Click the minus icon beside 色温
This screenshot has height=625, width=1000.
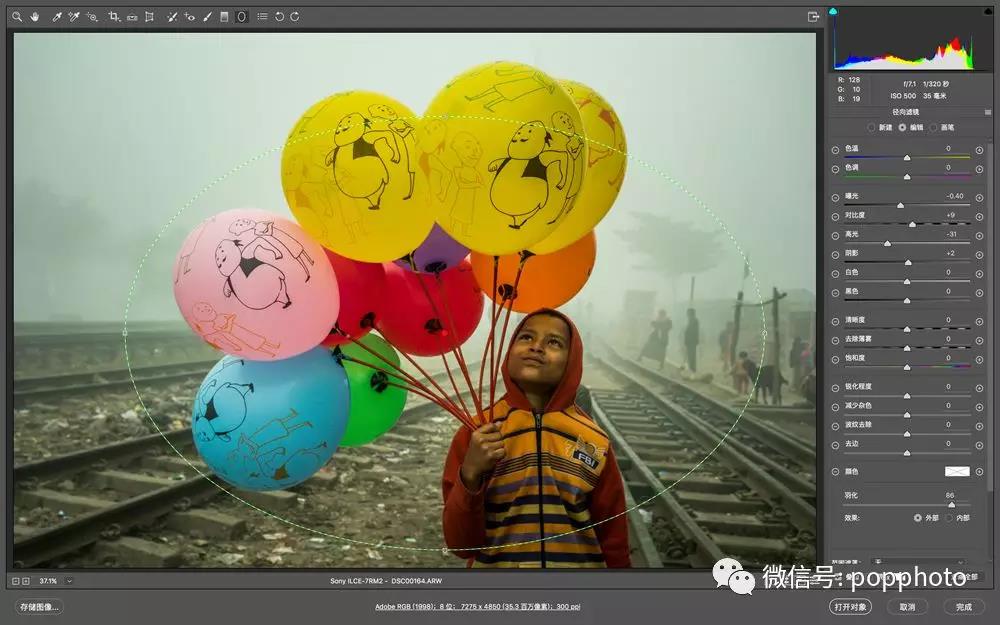click(x=835, y=151)
